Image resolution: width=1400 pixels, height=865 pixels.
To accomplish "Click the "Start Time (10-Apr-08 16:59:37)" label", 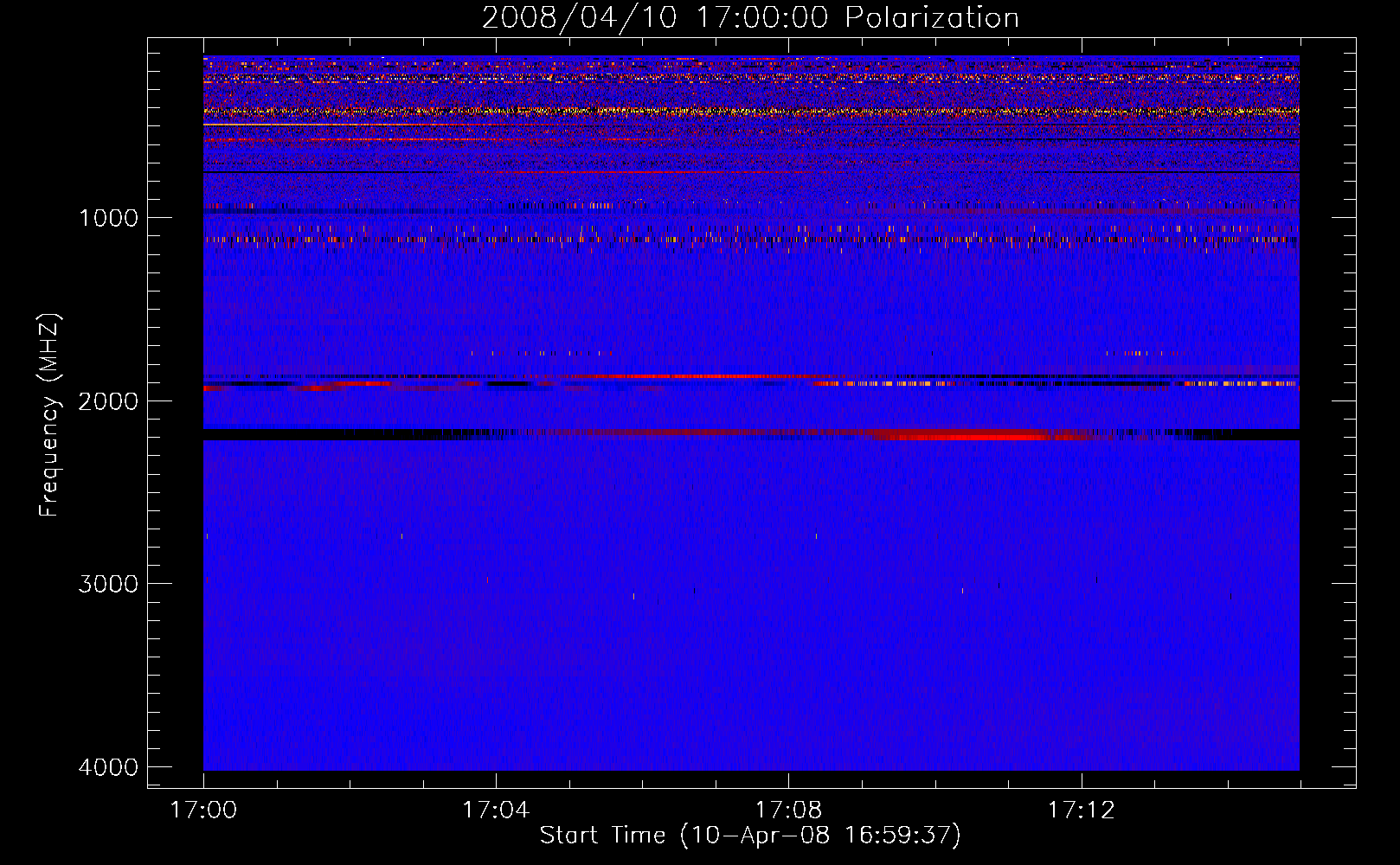I will point(750,836).
